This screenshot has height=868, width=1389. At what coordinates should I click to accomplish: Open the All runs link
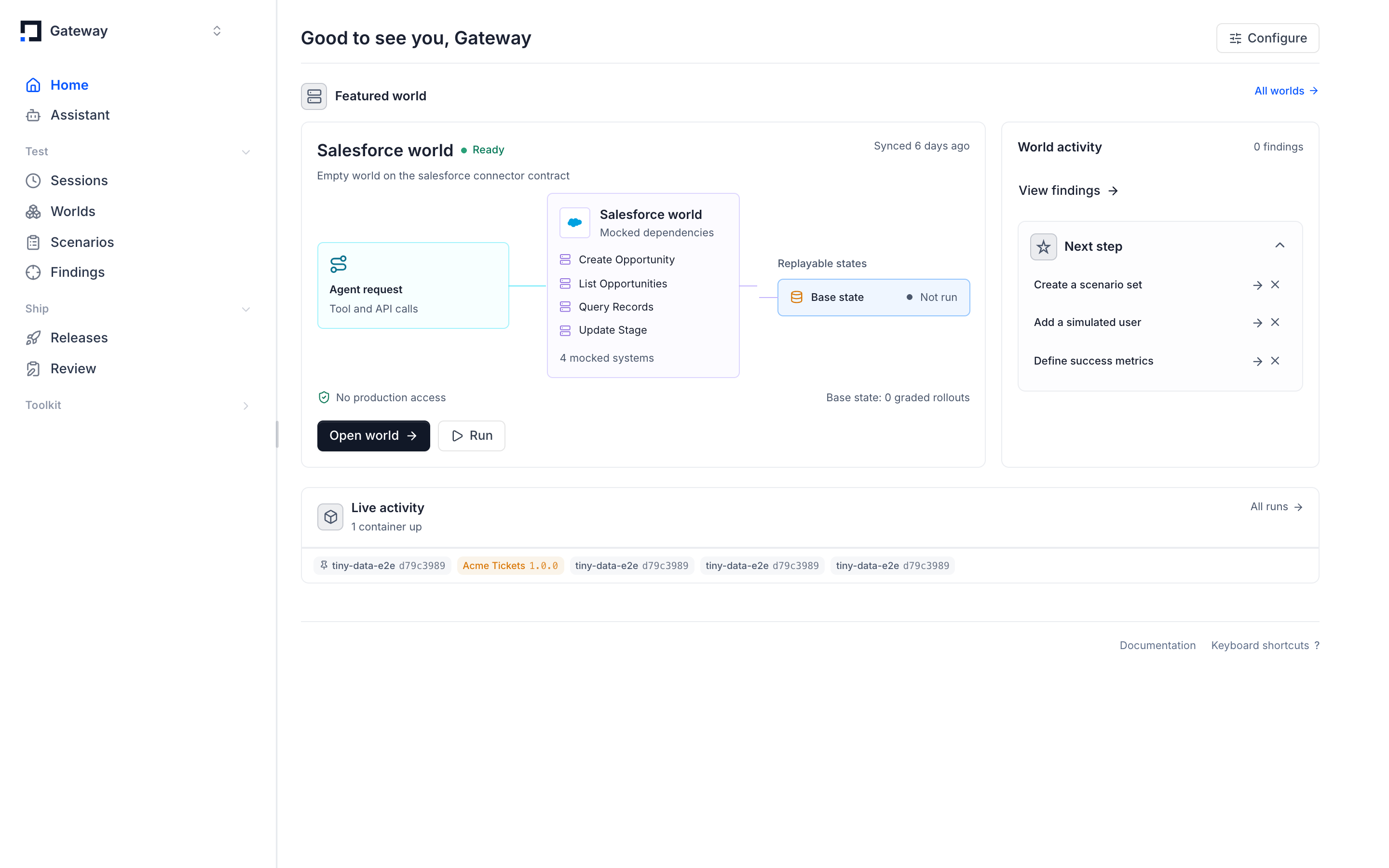click(x=1277, y=507)
